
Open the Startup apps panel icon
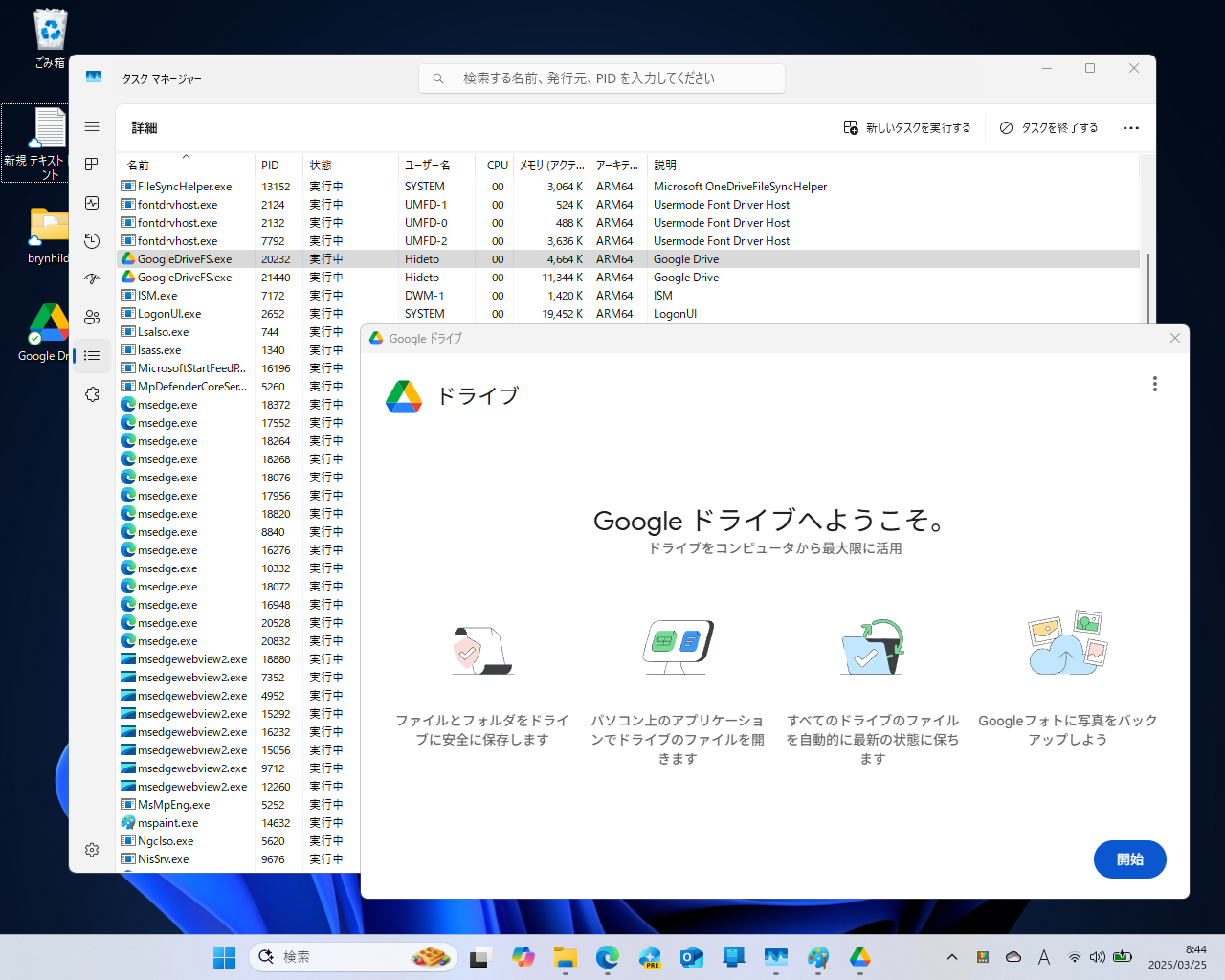(92, 278)
